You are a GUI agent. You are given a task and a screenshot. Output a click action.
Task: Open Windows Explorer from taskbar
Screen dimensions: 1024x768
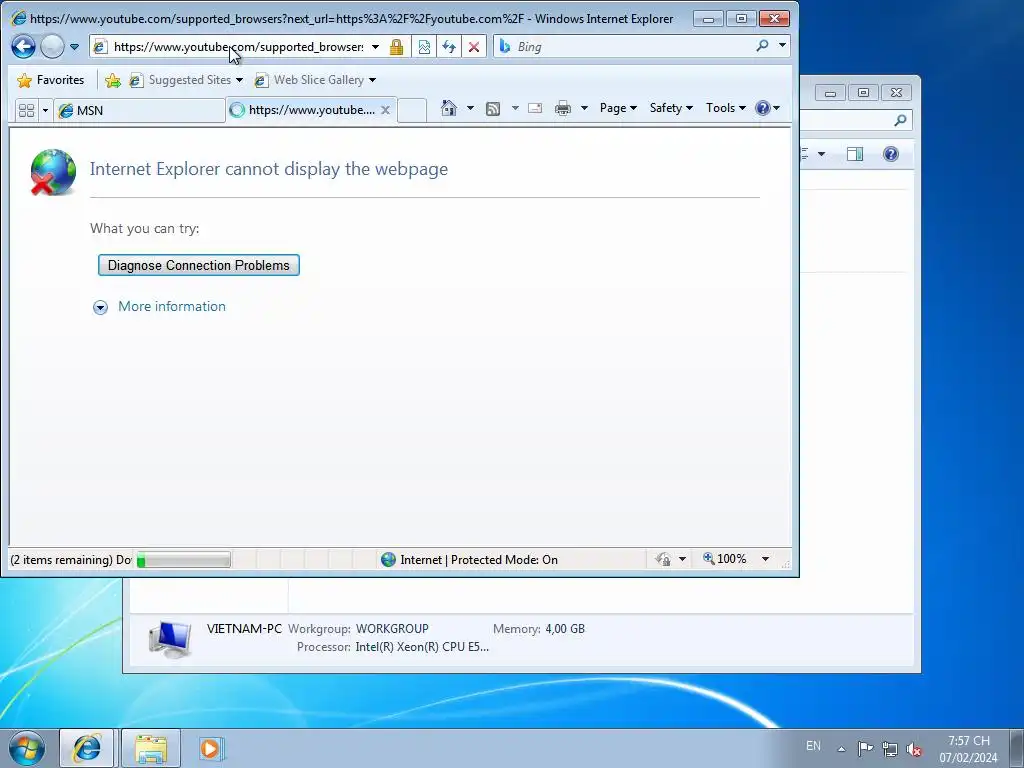(x=151, y=748)
